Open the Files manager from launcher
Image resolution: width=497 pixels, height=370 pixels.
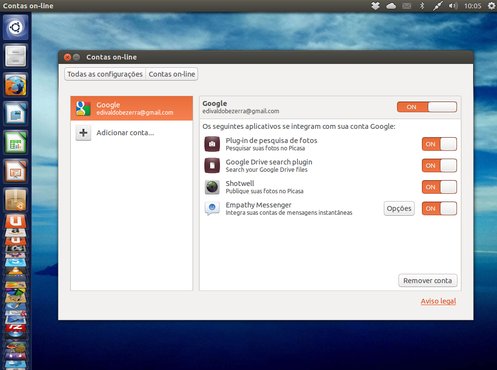(x=16, y=56)
